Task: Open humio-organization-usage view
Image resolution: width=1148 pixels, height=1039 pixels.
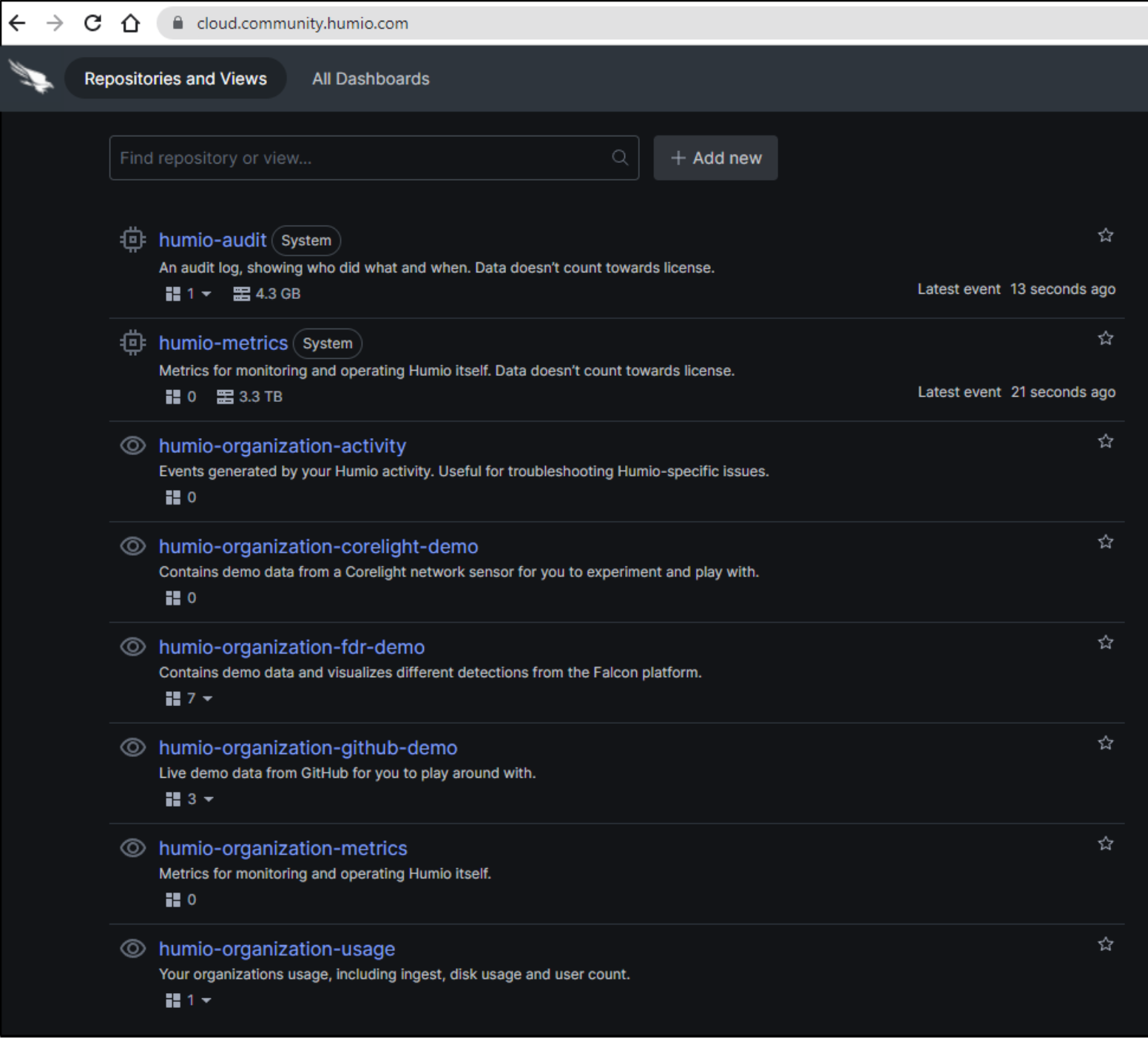Action: point(277,949)
